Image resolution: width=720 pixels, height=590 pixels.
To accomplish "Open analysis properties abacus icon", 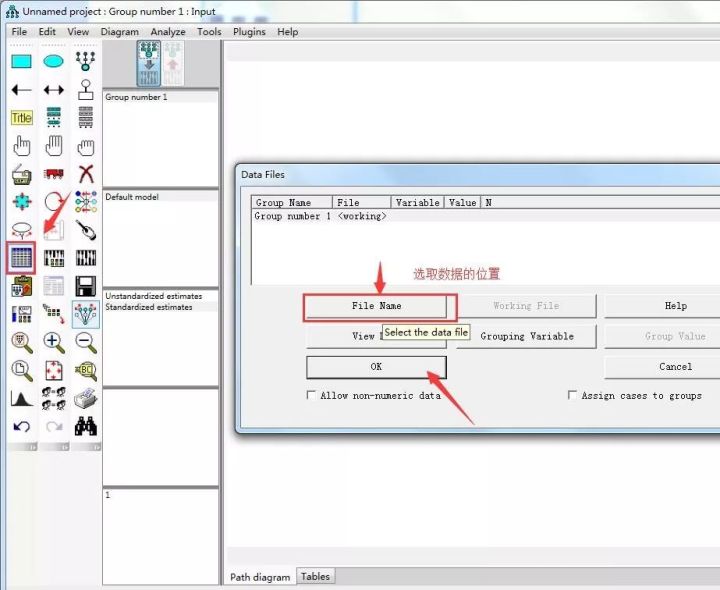I will (53, 258).
